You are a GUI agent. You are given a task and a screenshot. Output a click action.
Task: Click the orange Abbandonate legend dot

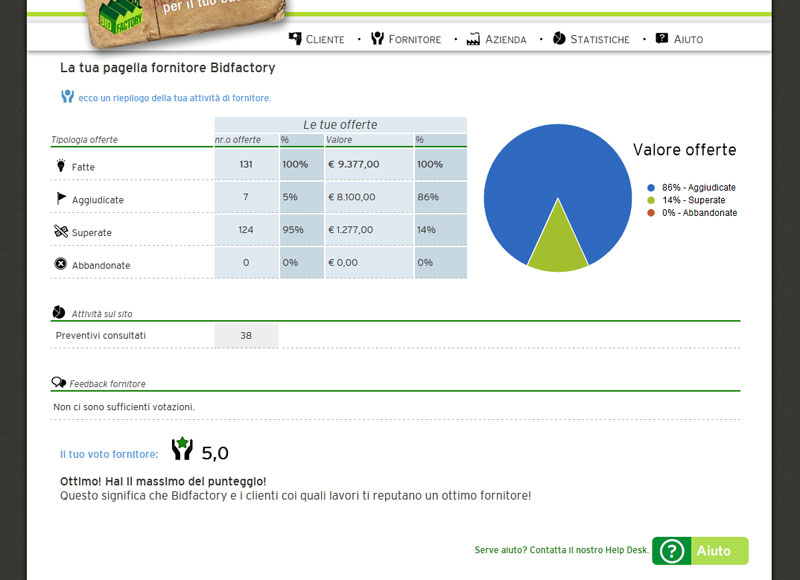tap(651, 213)
